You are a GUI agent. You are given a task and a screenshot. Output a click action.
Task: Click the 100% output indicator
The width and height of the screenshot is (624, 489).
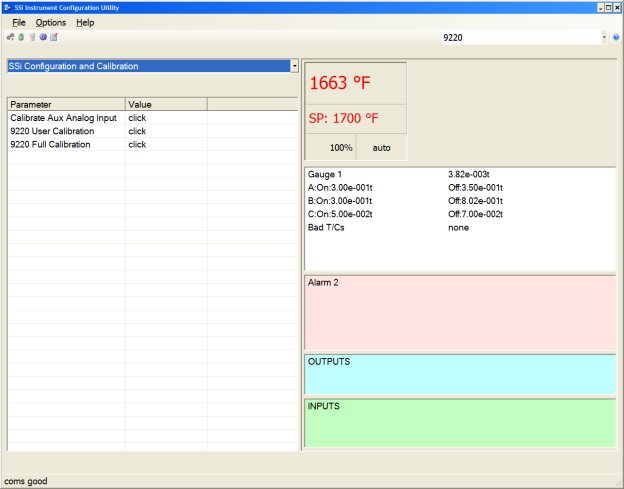341,147
